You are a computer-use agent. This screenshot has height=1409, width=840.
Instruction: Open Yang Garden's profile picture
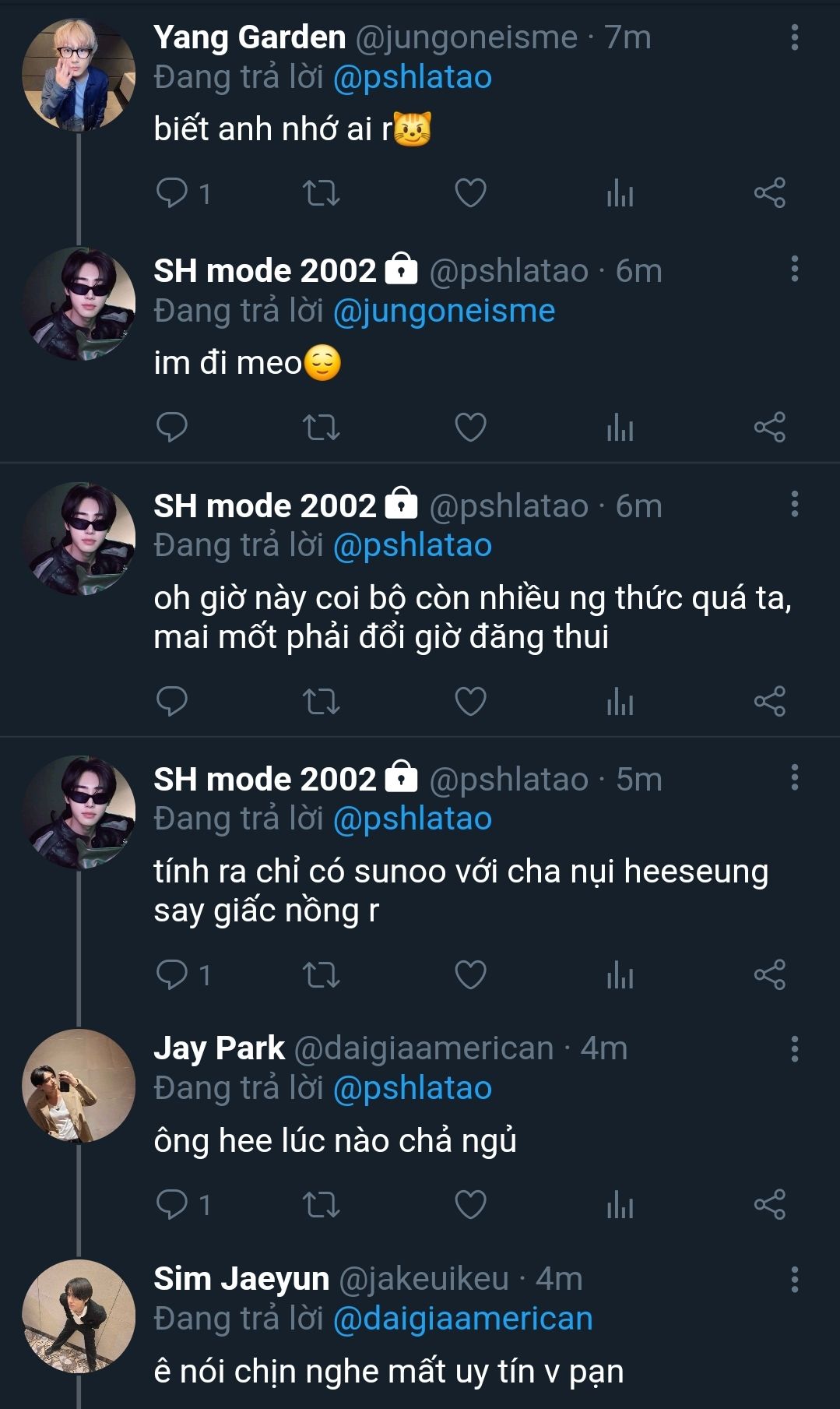tap(78, 76)
